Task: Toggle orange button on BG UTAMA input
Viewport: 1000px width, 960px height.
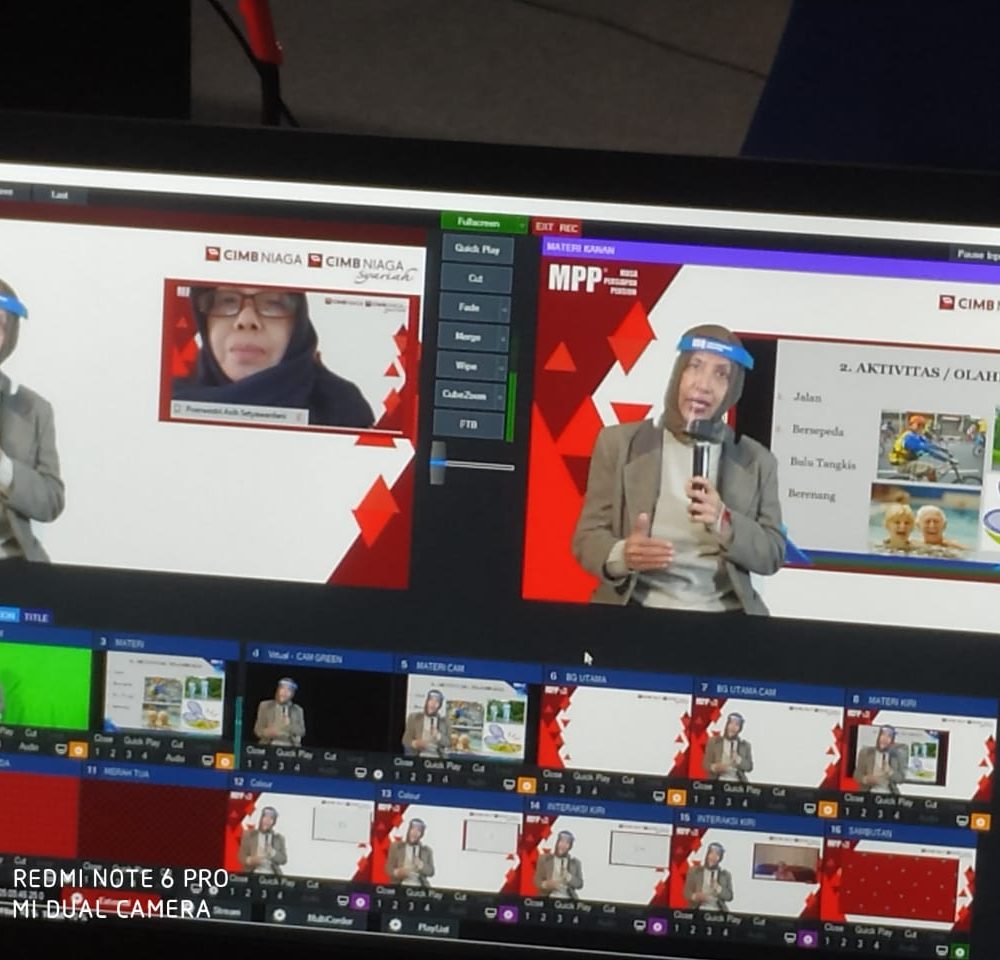Action: [677, 797]
